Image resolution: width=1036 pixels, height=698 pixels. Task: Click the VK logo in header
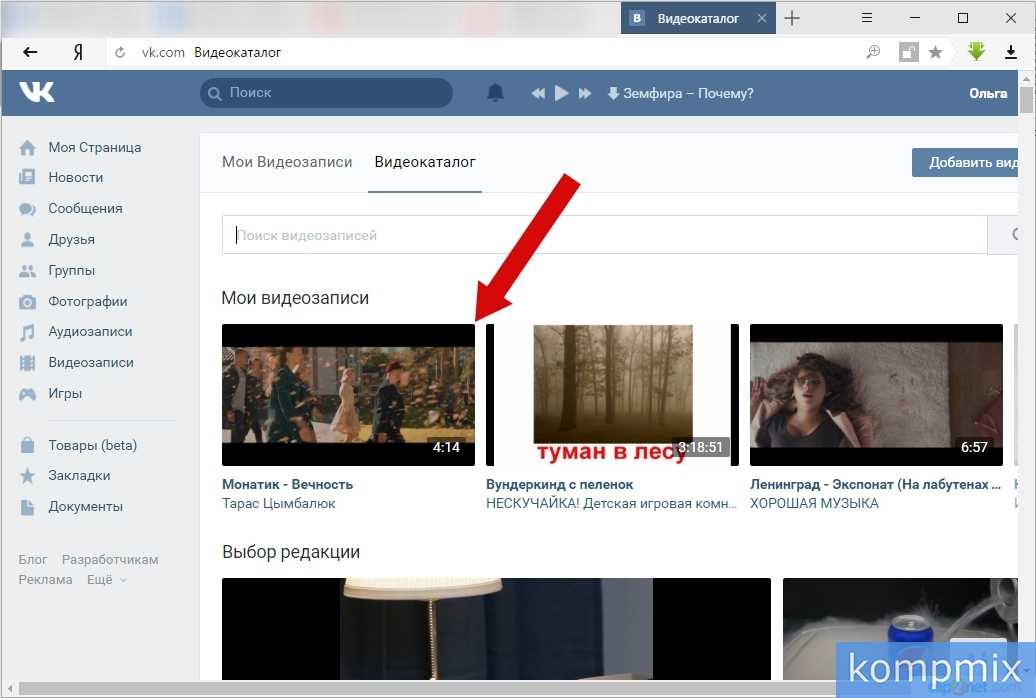pos(36,92)
